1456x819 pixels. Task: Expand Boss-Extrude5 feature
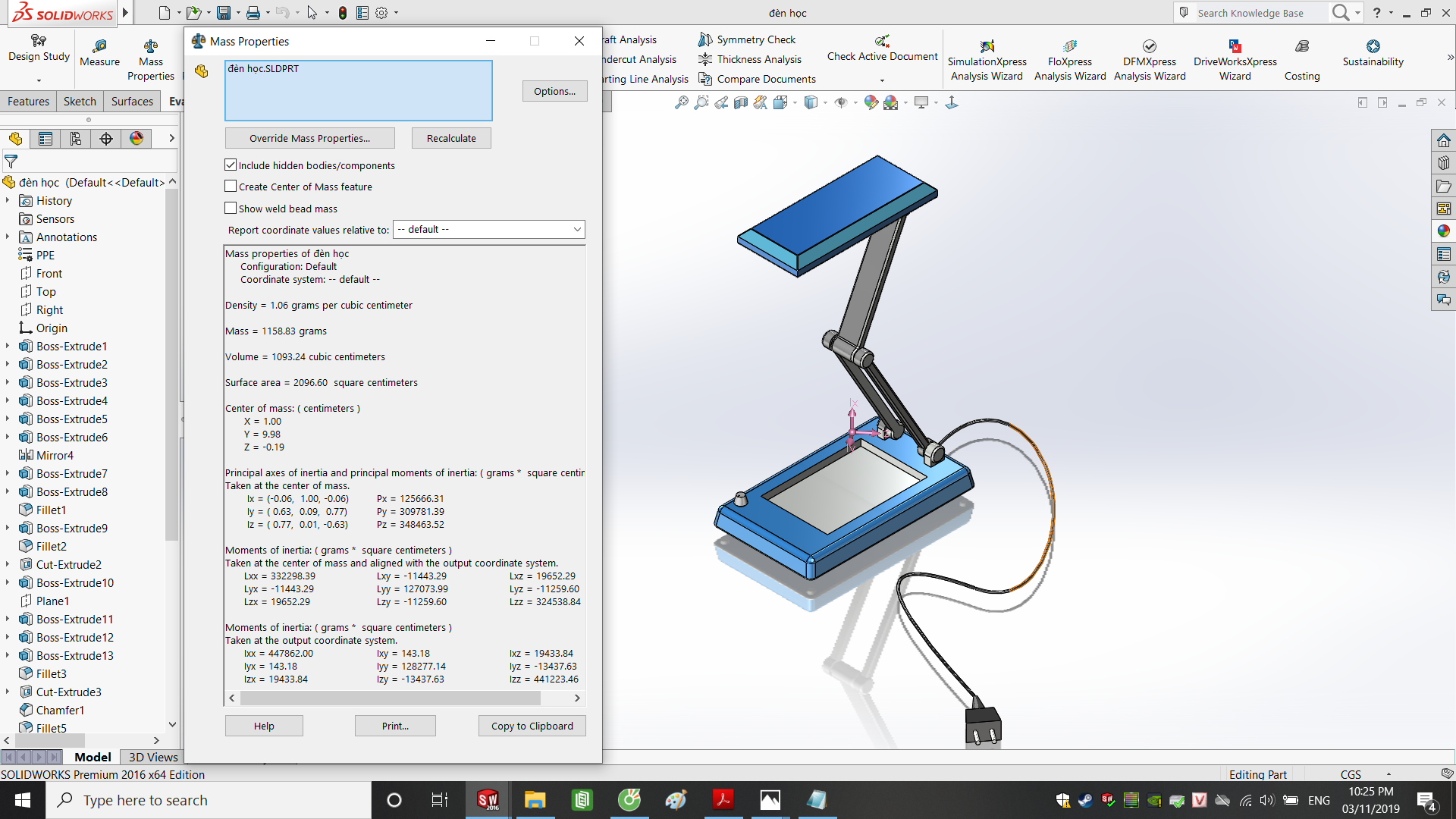(8, 419)
